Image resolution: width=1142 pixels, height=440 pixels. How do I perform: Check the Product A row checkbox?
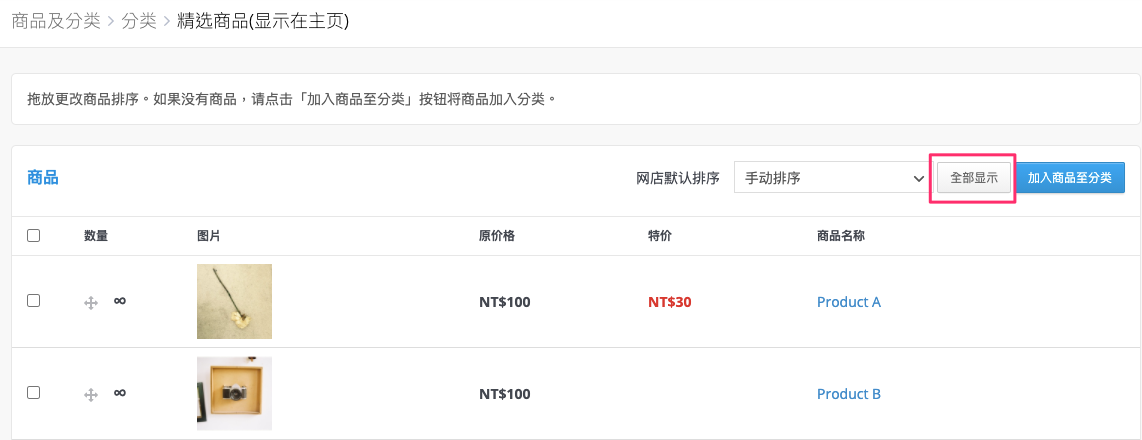34,300
